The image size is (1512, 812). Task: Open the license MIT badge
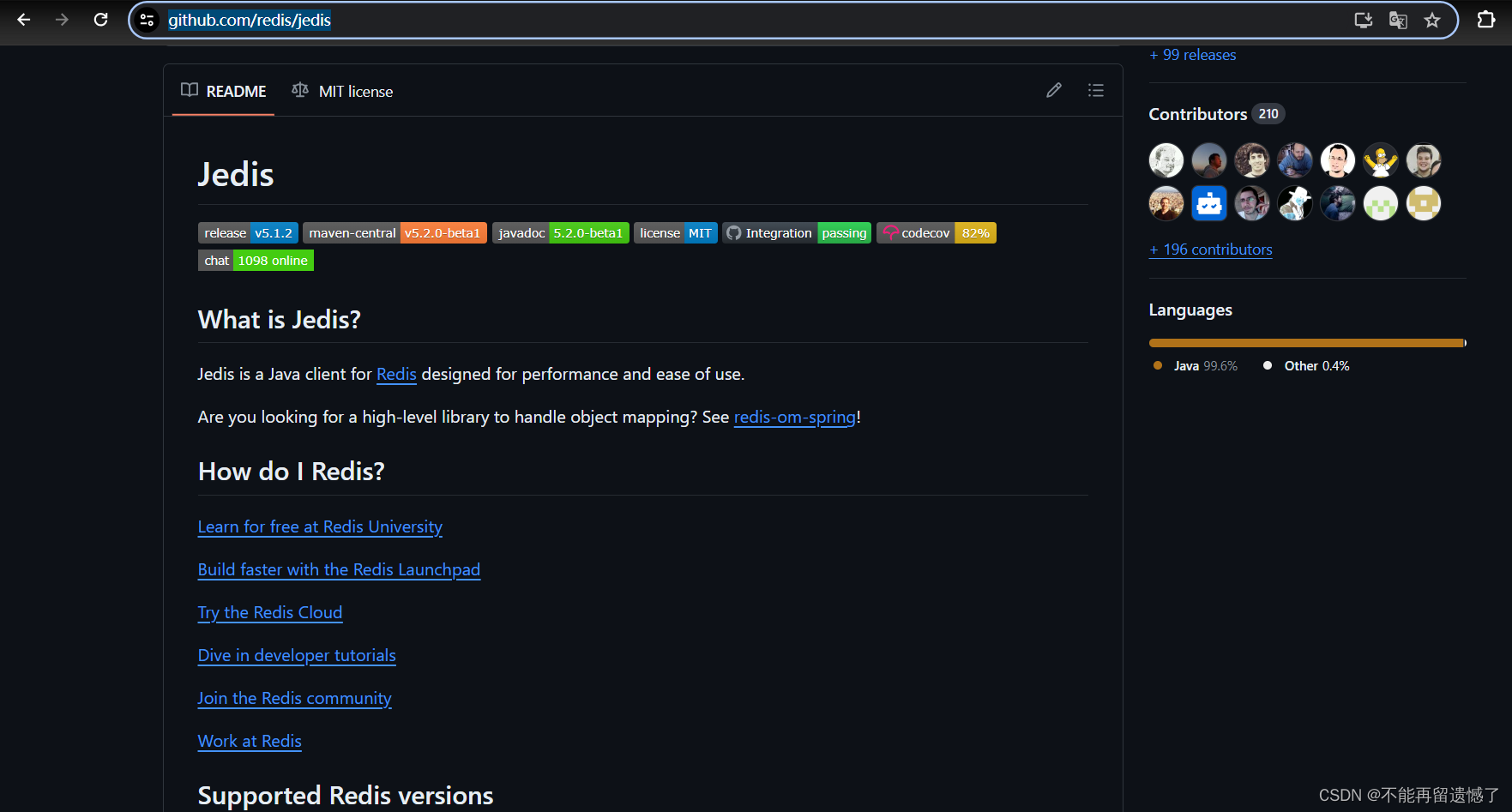(x=676, y=233)
